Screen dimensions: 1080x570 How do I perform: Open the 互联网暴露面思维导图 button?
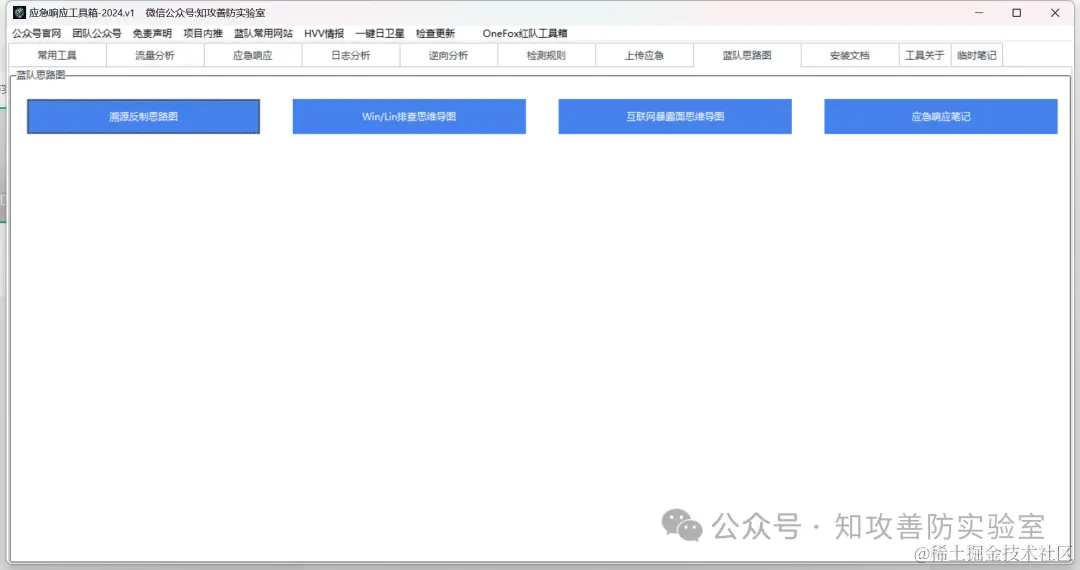coord(675,116)
